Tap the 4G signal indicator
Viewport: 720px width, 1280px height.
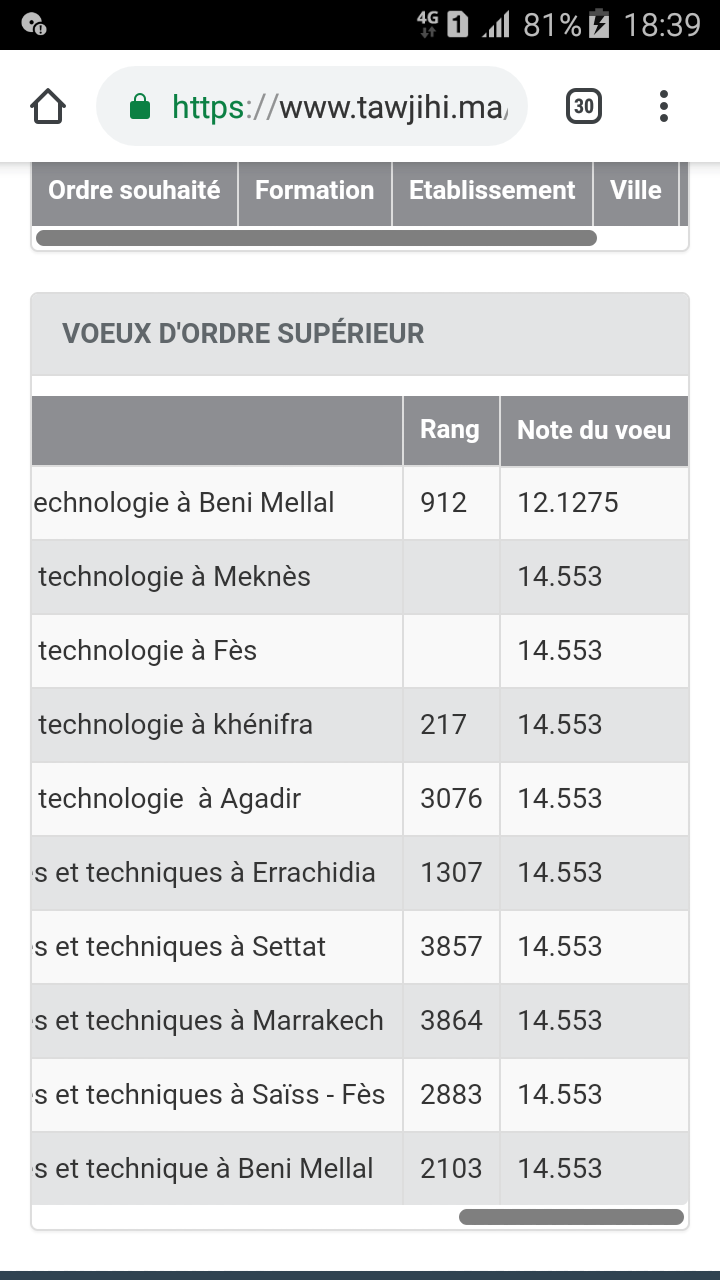(428, 24)
